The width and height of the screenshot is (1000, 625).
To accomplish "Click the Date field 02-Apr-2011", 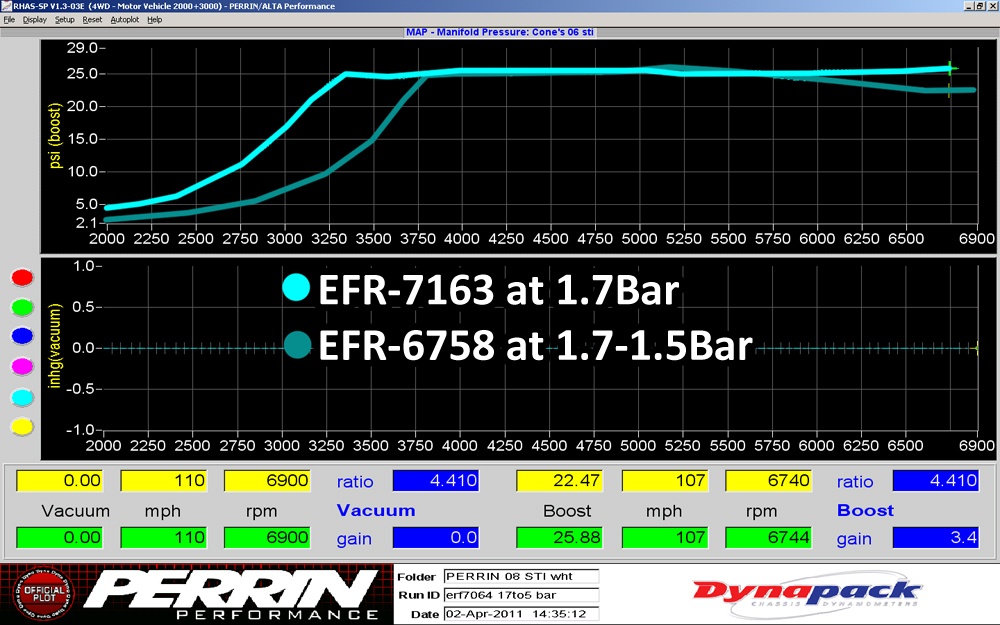I will coord(521,615).
